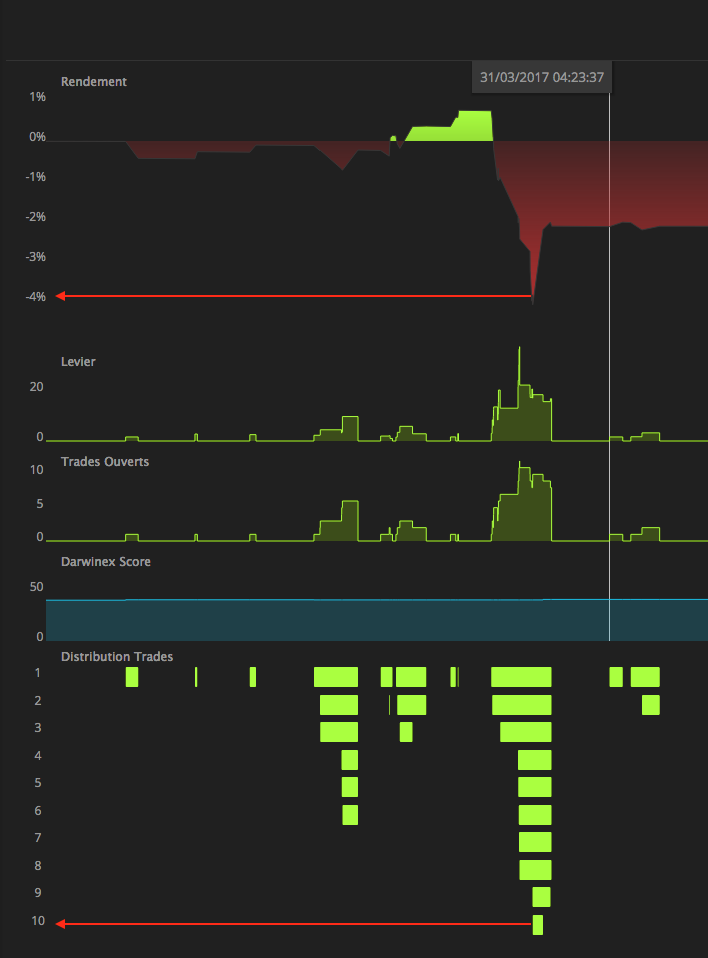Click row label 5 in Distribution Trades
The width and height of the screenshot is (708, 958).
38,783
